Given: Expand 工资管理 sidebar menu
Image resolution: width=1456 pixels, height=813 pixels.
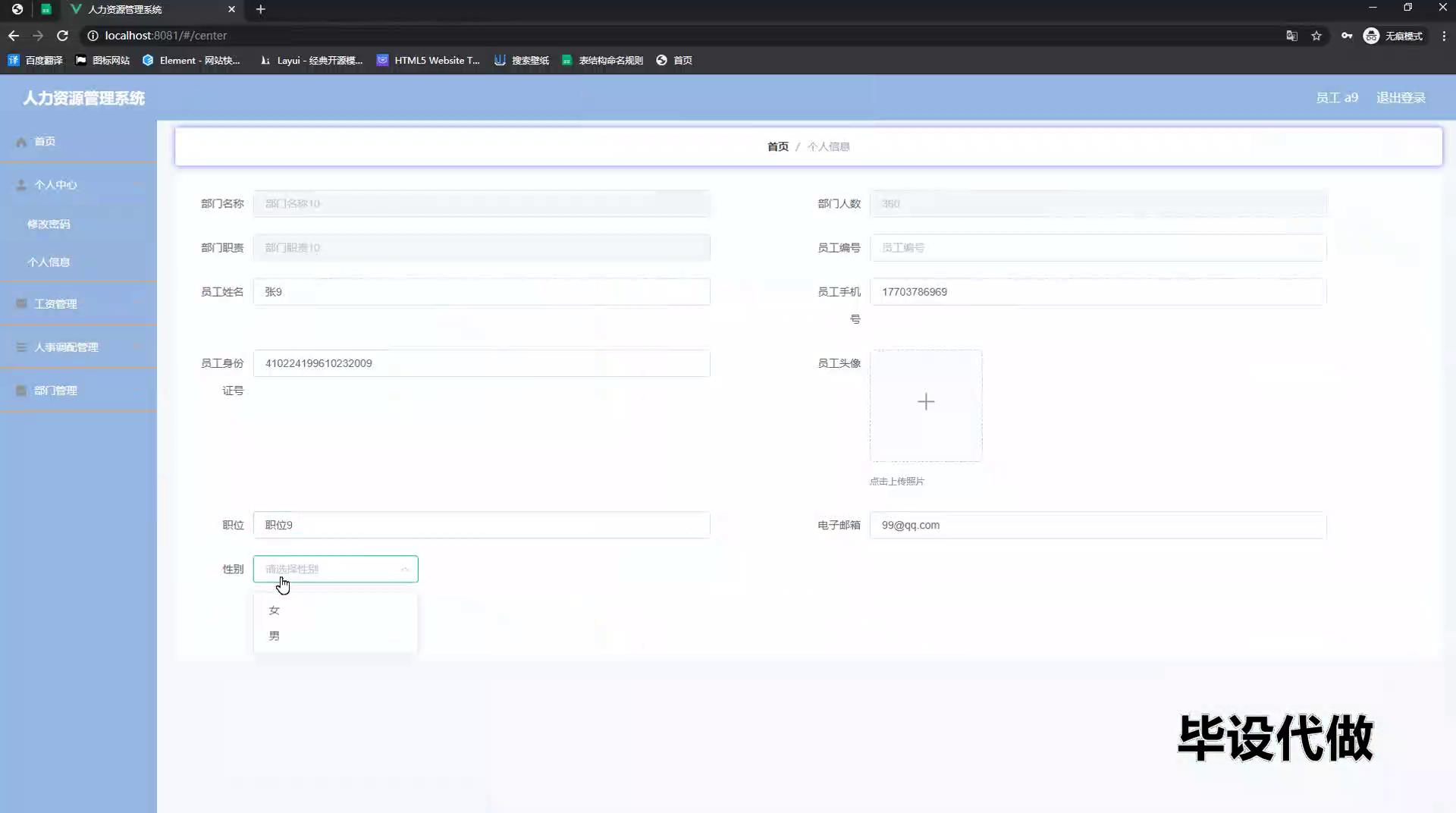Looking at the screenshot, I should click(78, 303).
